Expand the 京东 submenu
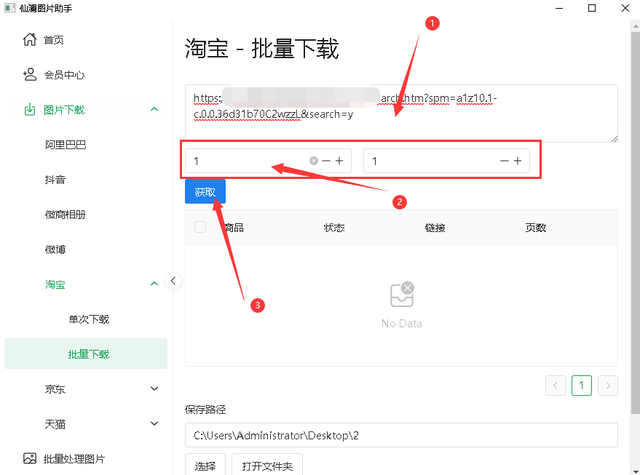640x475 pixels. tap(154, 389)
